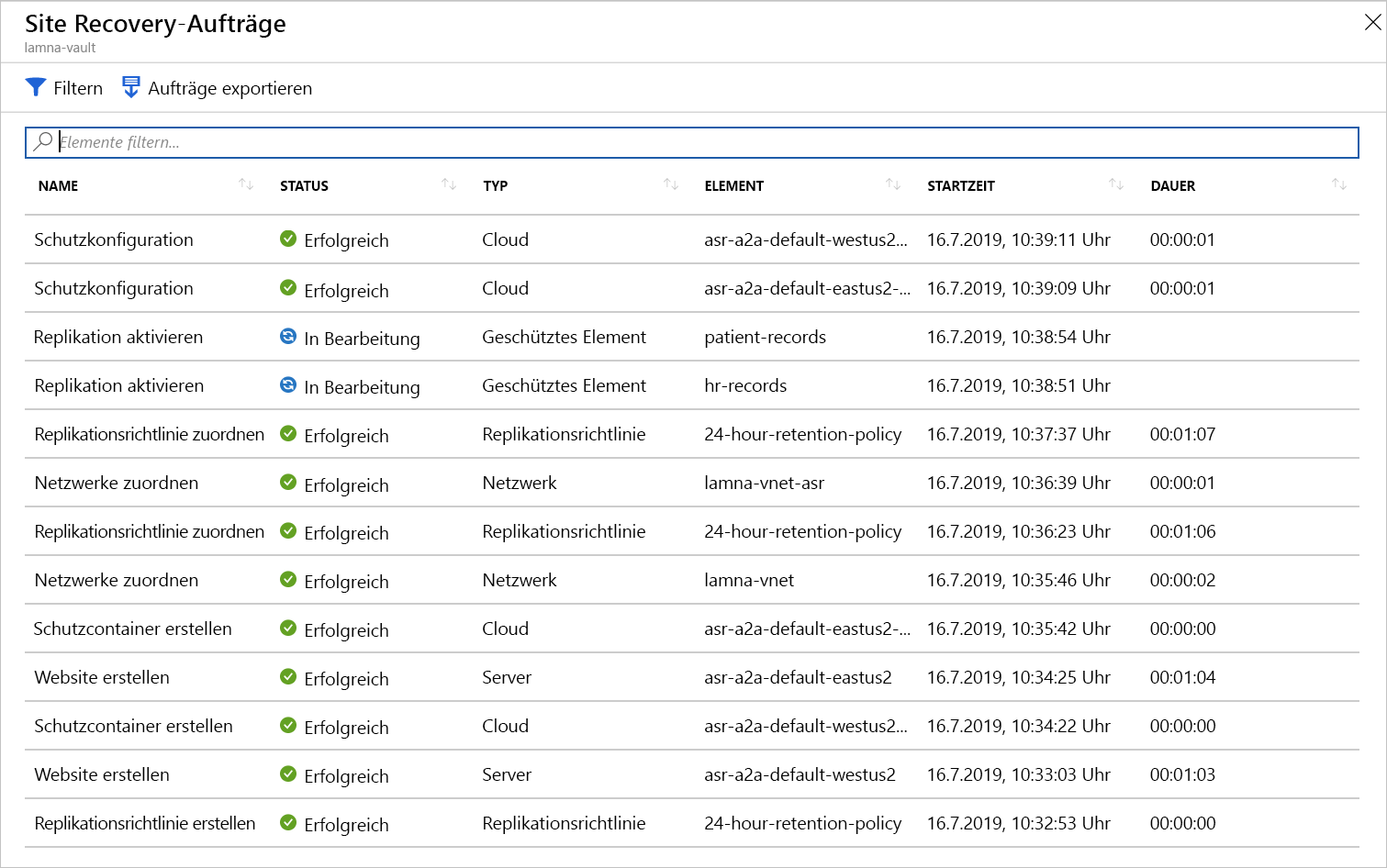1387x868 pixels.
Task: Click the STATUS column header
Action: tap(304, 185)
